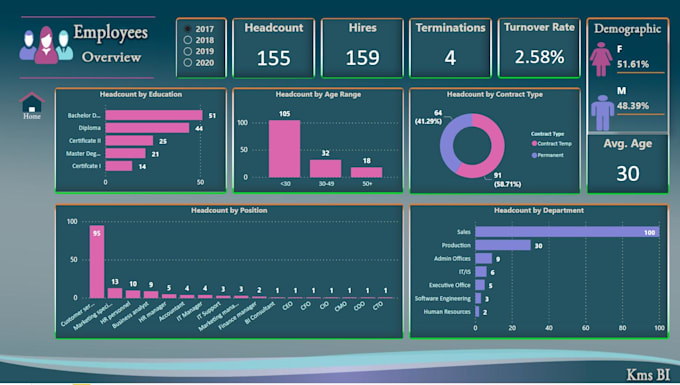The image size is (680, 385).
Task: Click the Headcount by Department chart title
Action: (x=539, y=210)
